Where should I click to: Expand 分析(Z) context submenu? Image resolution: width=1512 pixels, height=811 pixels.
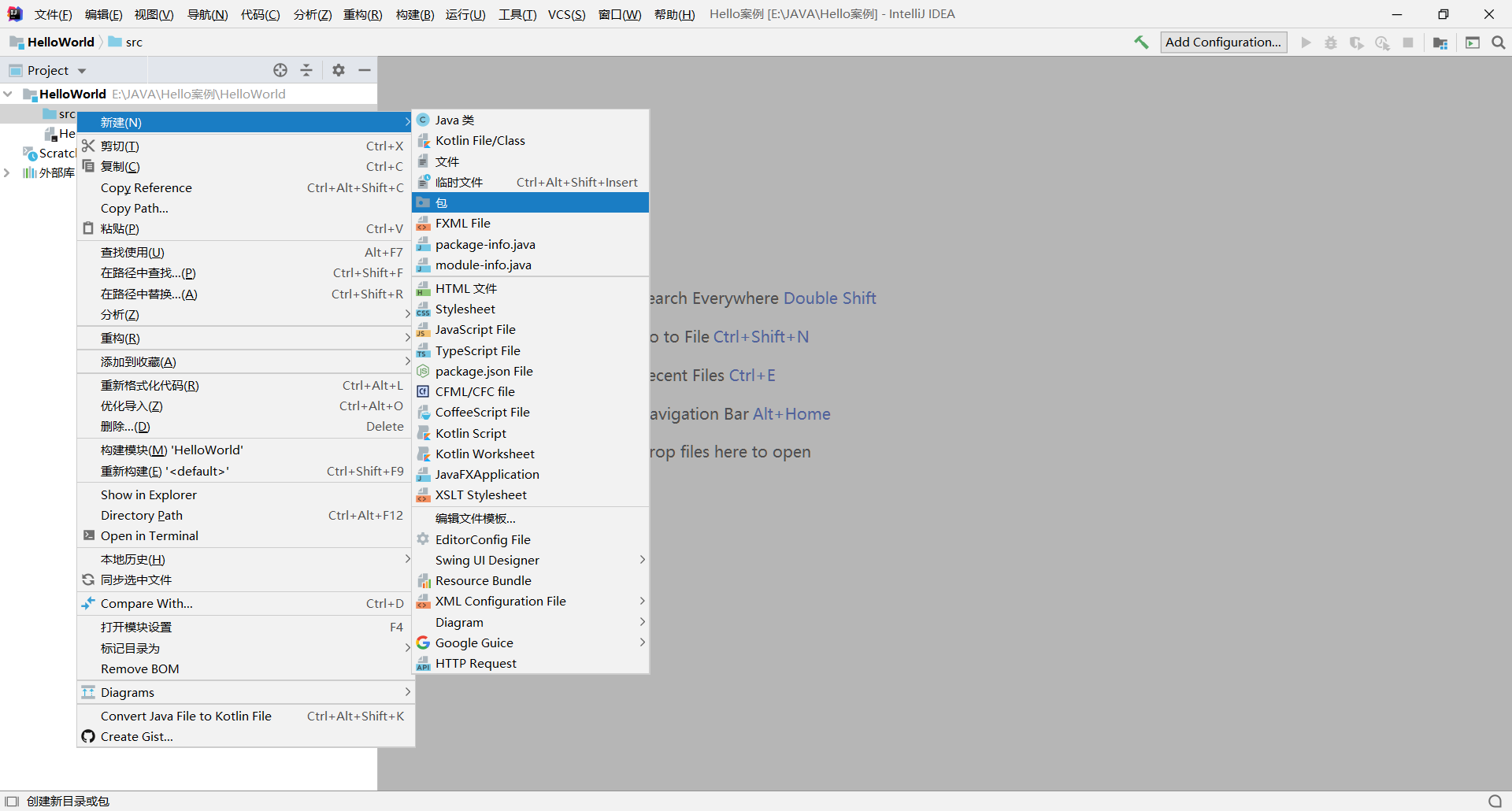pos(246,314)
